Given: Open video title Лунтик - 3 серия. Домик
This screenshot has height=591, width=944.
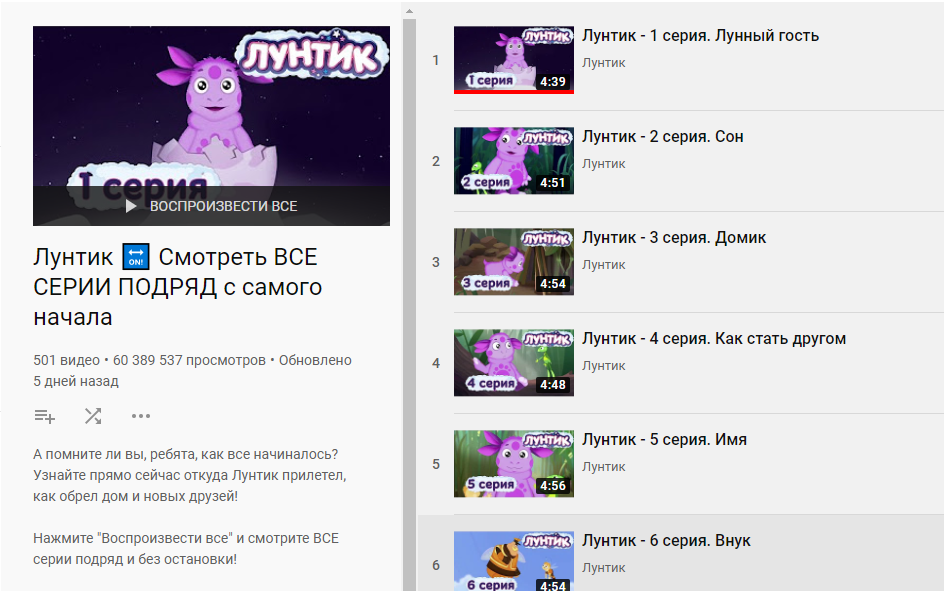Looking at the screenshot, I should (x=674, y=238).
